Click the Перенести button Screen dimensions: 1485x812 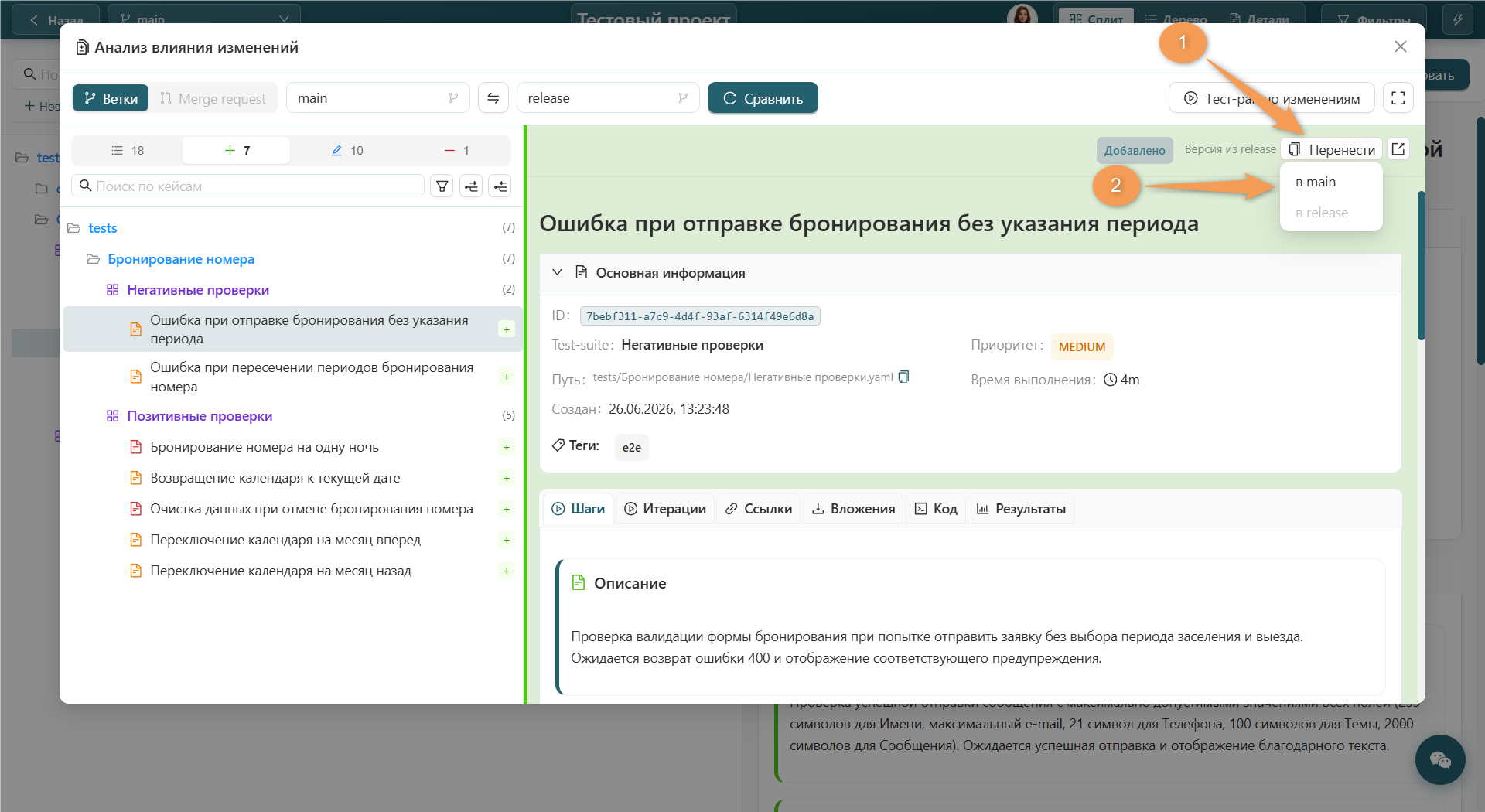coord(1332,149)
